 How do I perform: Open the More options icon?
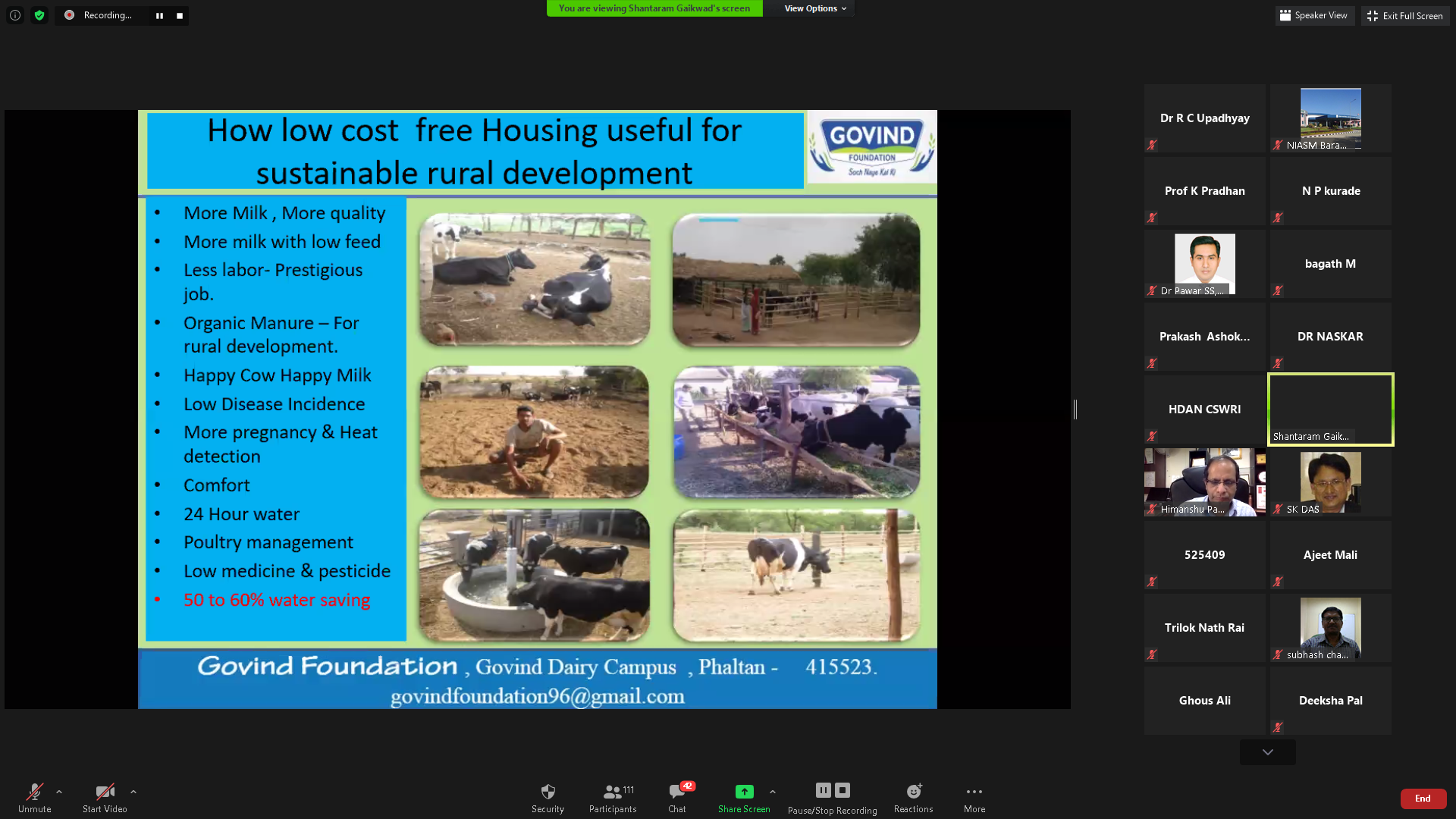(974, 792)
